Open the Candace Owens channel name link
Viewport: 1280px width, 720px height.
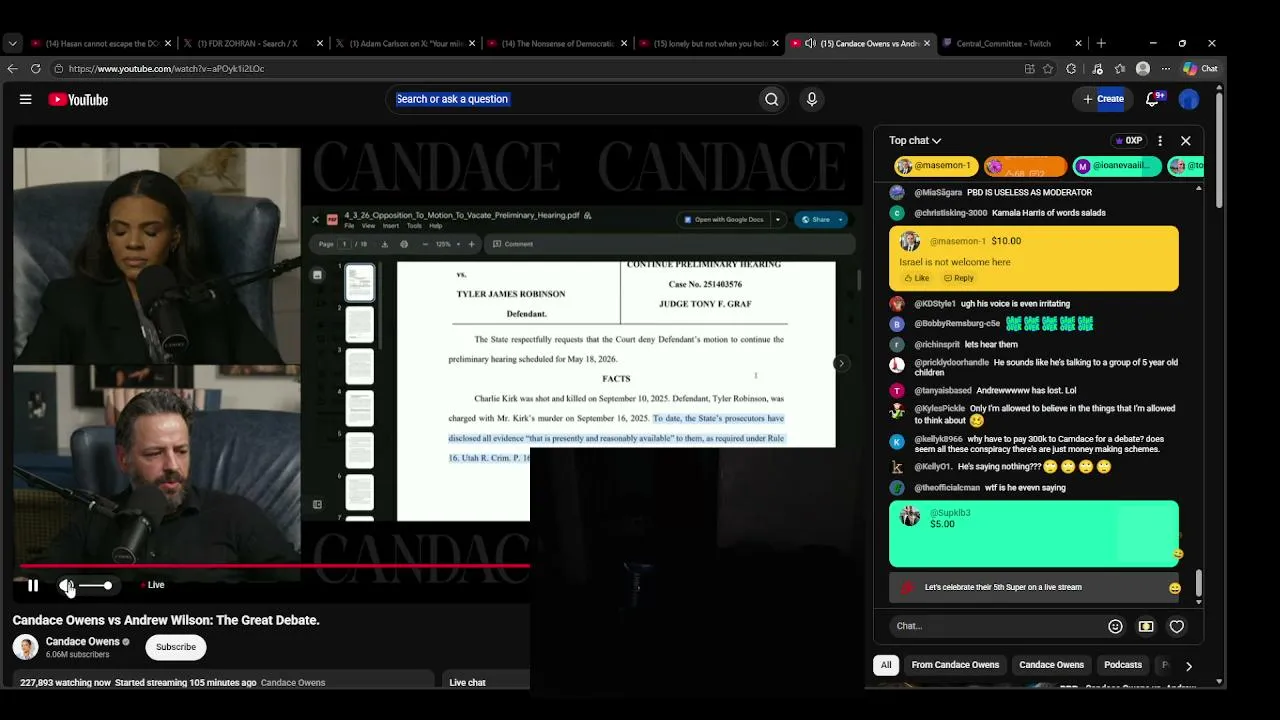(x=83, y=642)
